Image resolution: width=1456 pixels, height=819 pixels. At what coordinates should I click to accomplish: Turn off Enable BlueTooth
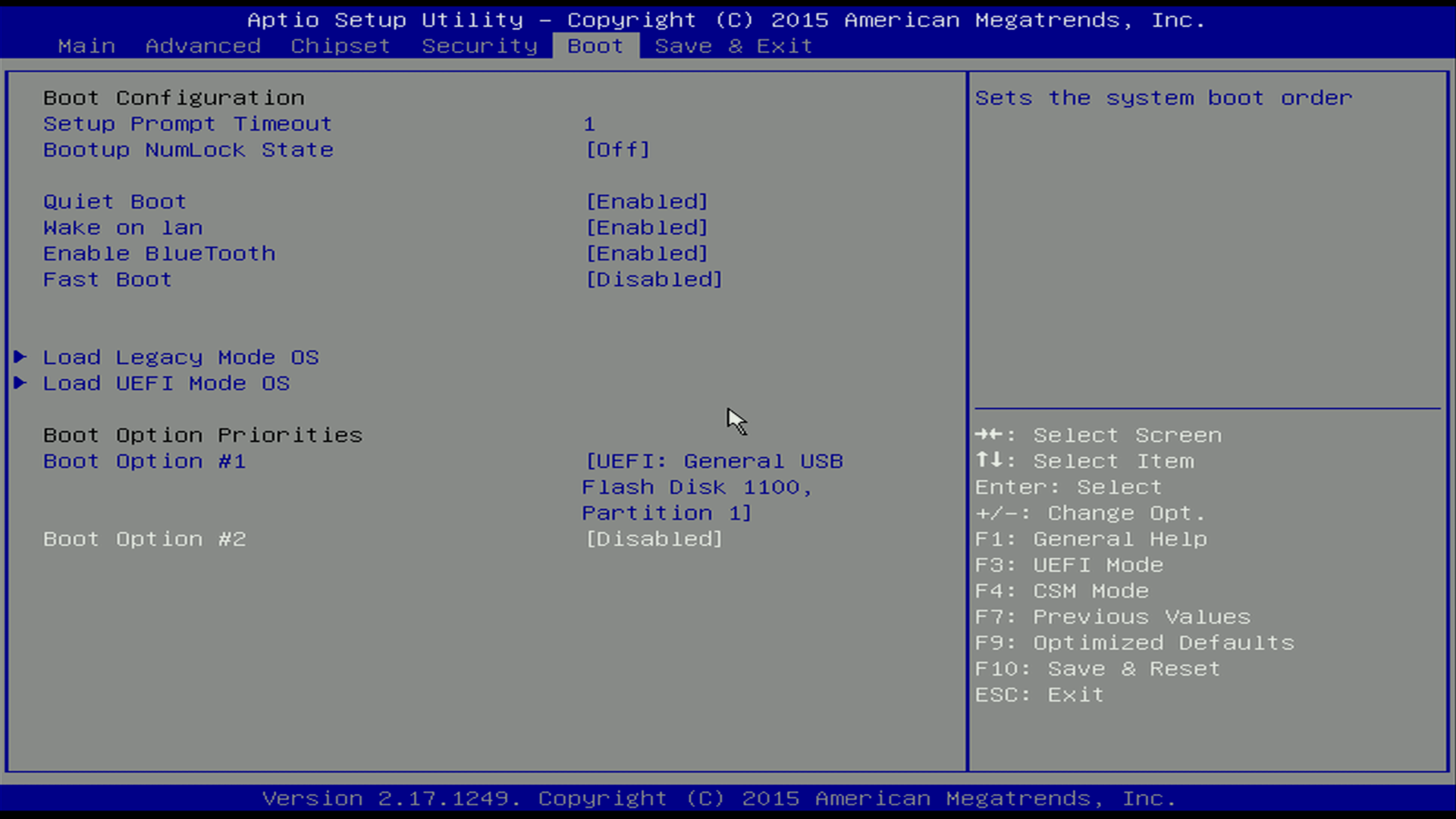[646, 253]
